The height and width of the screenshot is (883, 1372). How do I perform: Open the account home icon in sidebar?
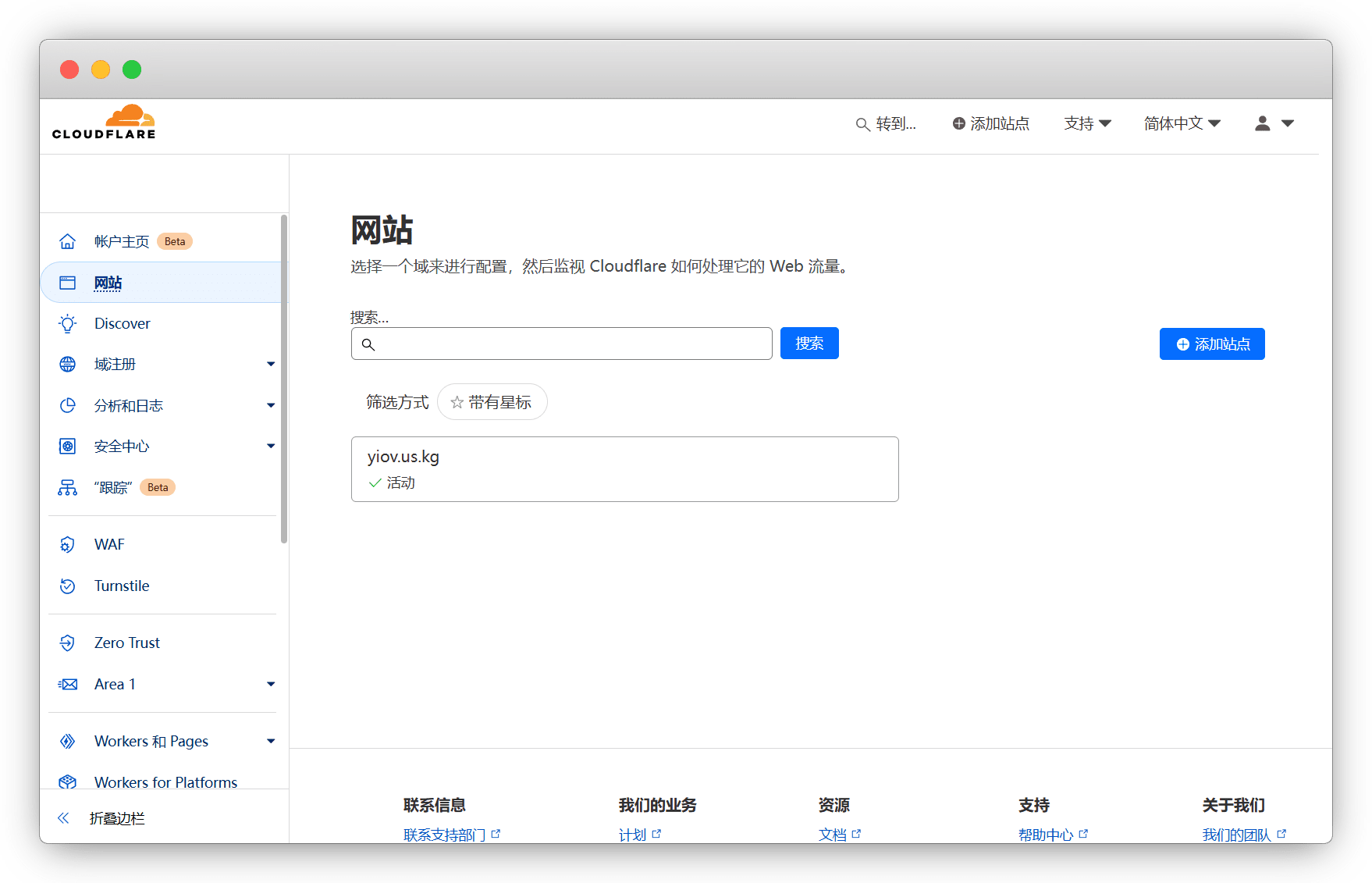[68, 241]
